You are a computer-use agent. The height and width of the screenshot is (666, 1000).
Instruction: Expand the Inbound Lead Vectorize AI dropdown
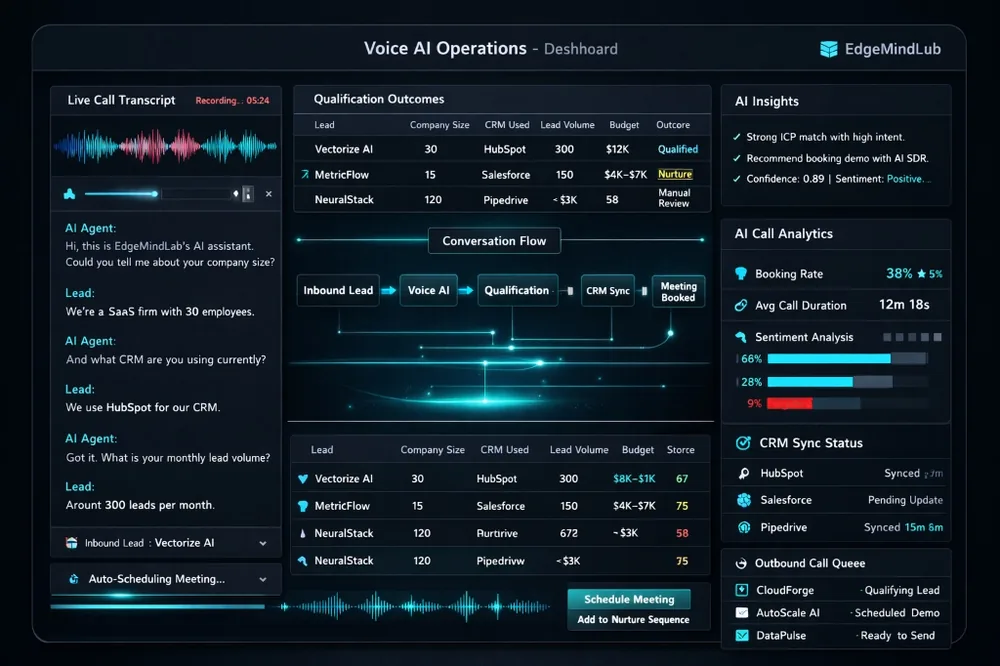pyautogui.click(x=263, y=544)
